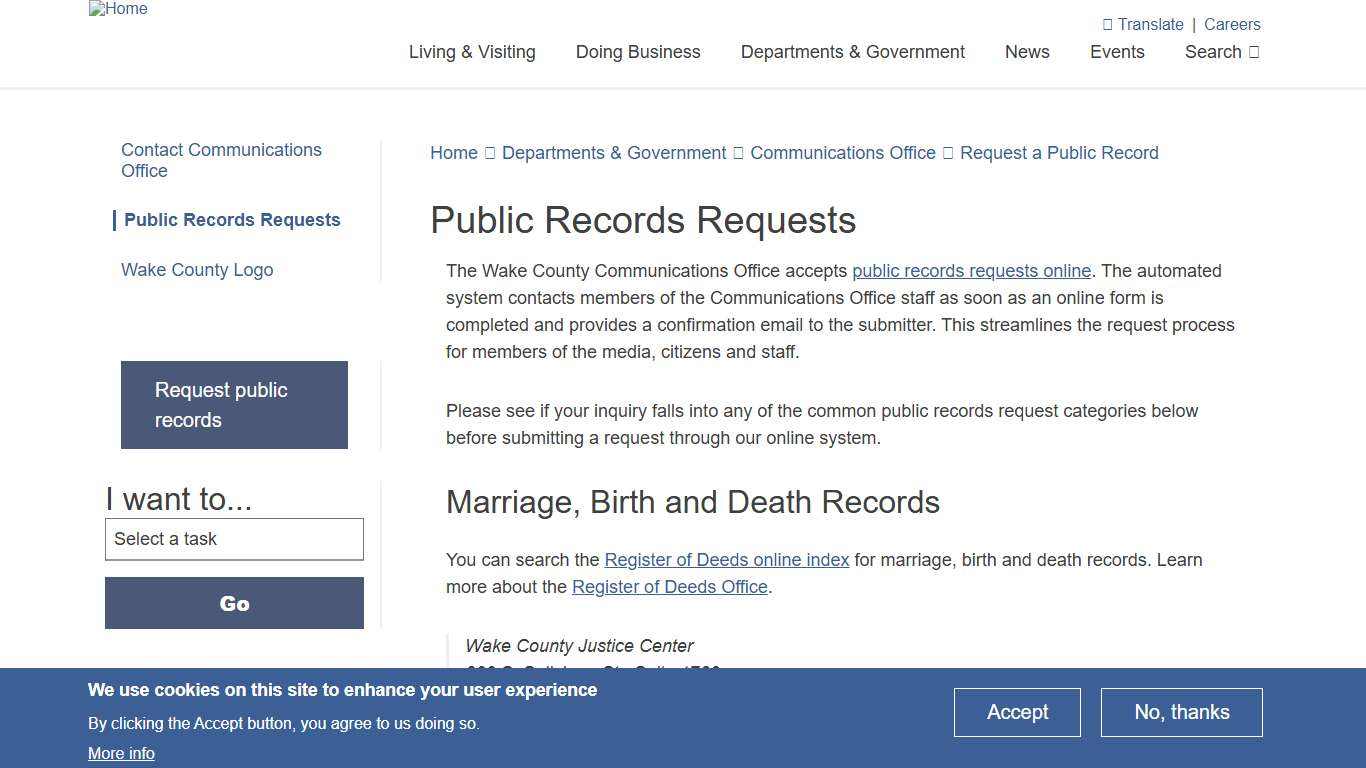The image size is (1366, 768).
Task: Open the More info cookies link
Action: (x=121, y=753)
